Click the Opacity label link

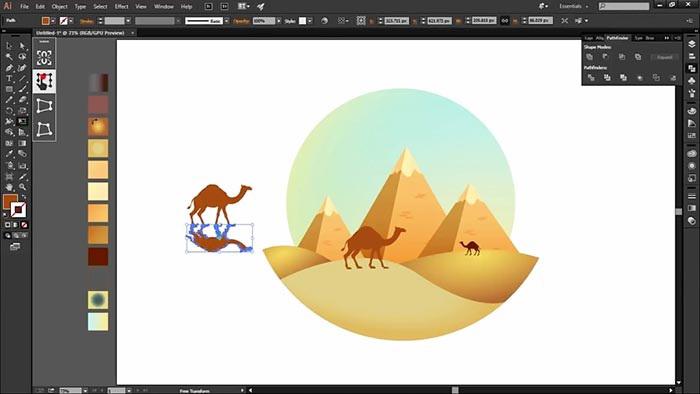click(242, 21)
